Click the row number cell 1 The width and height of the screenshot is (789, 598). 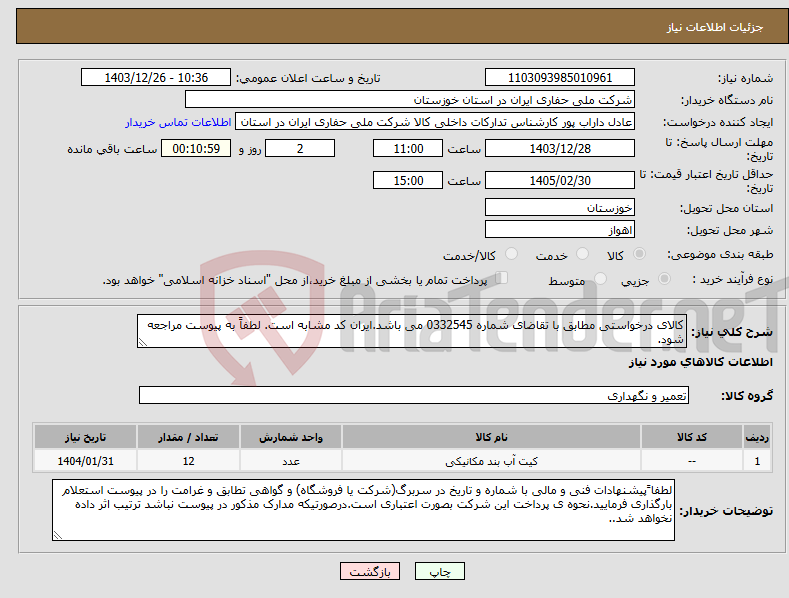point(757,461)
